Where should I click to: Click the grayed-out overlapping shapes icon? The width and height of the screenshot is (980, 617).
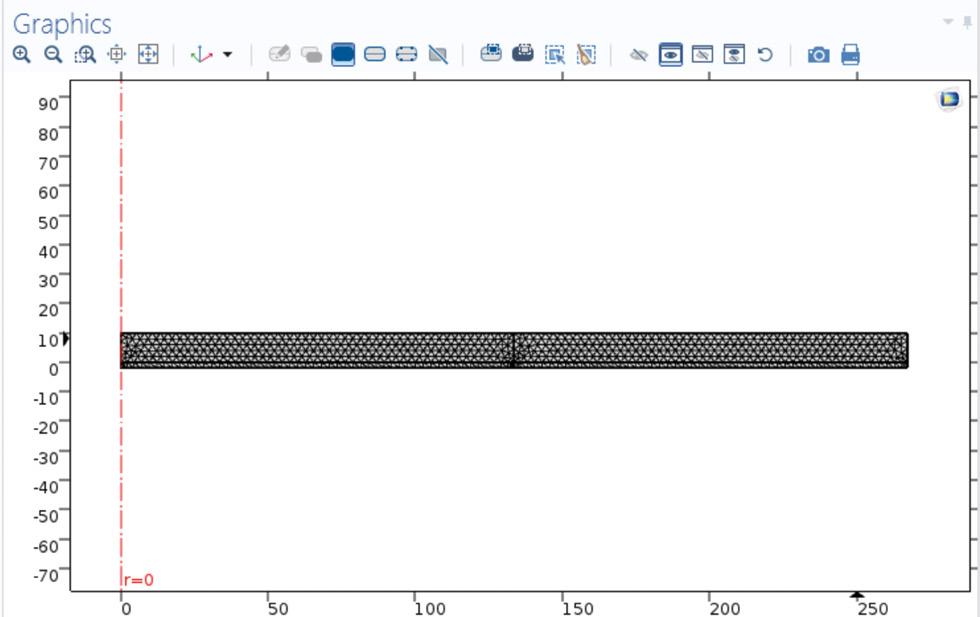click(x=311, y=54)
